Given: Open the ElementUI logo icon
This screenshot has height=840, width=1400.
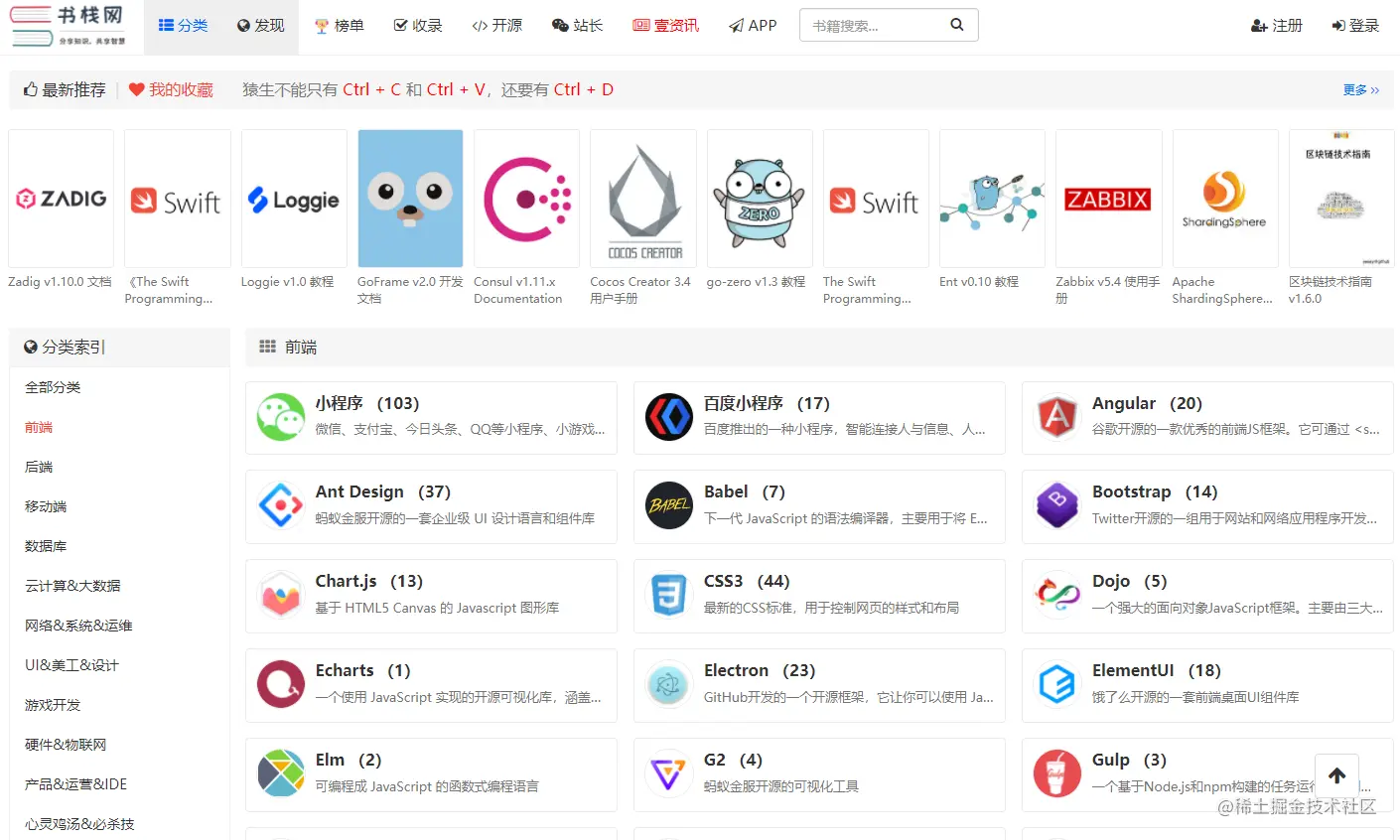Looking at the screenshot, I should (x=1057, y=684).
